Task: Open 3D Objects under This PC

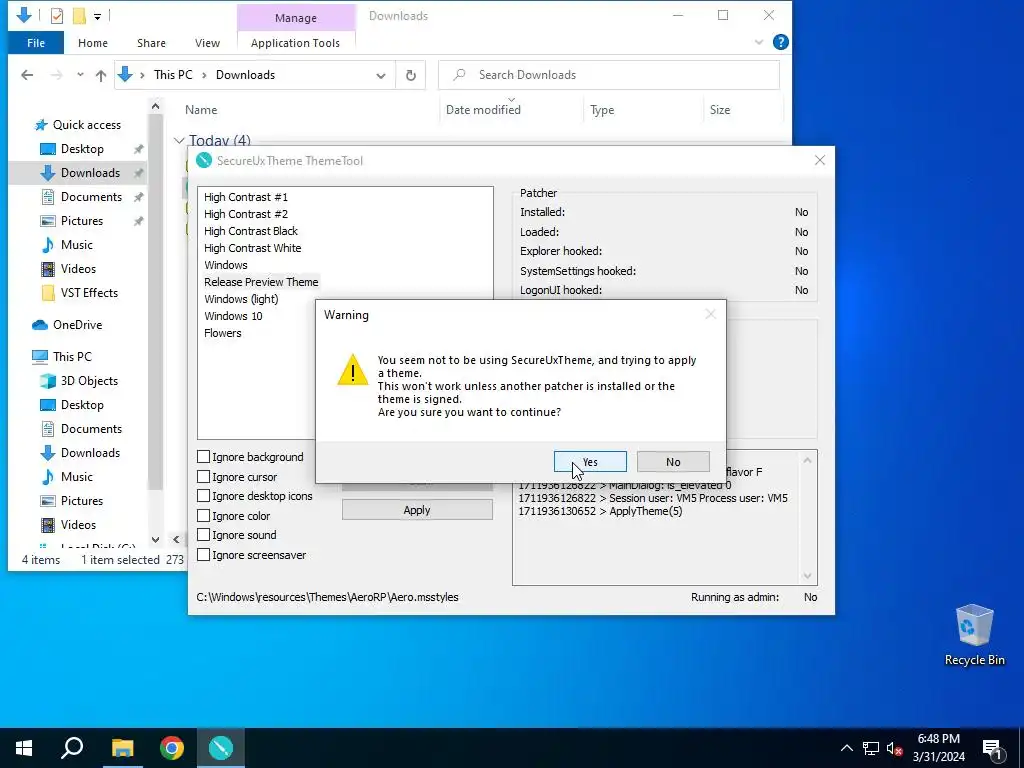Action: point(89,381)
